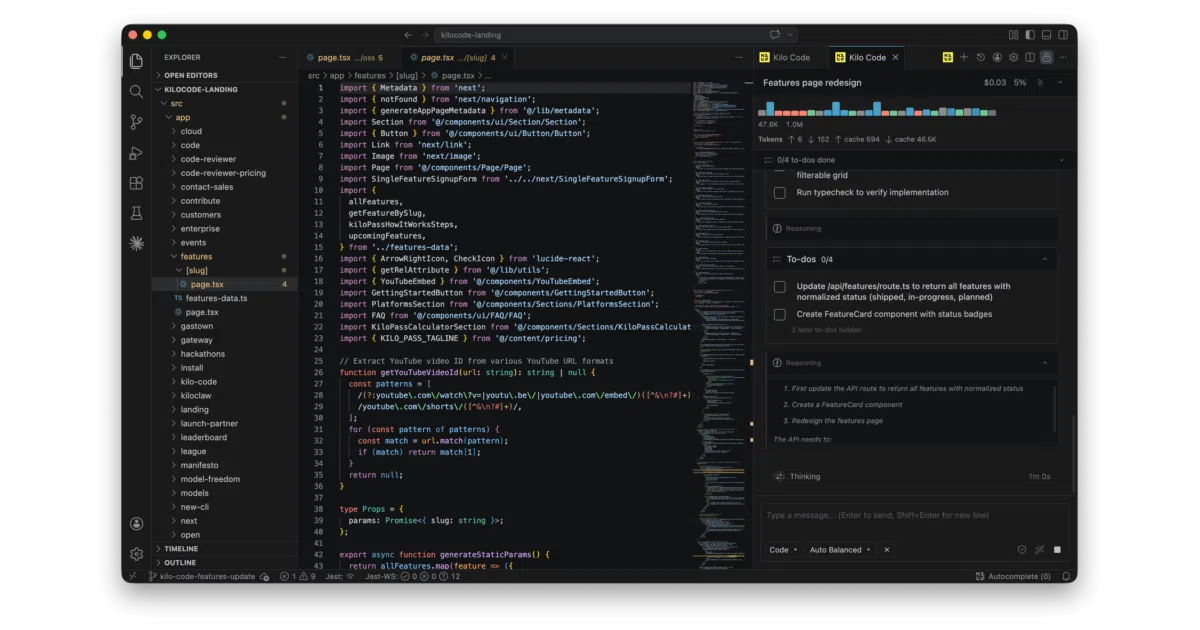Check 'Create FeatureCard component' to-do checkbox
This screenshot has height=630, width=1200.
tap(780, 314)
